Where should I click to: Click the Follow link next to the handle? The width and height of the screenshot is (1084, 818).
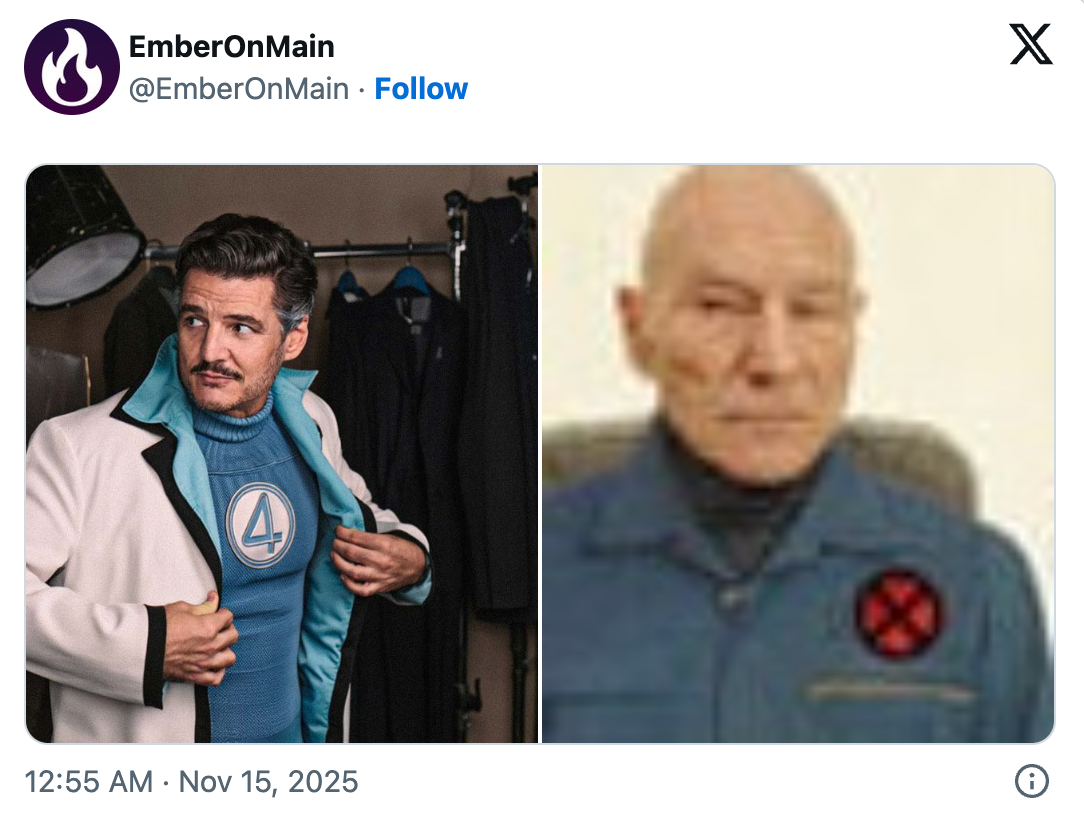(x=421, y=89)
